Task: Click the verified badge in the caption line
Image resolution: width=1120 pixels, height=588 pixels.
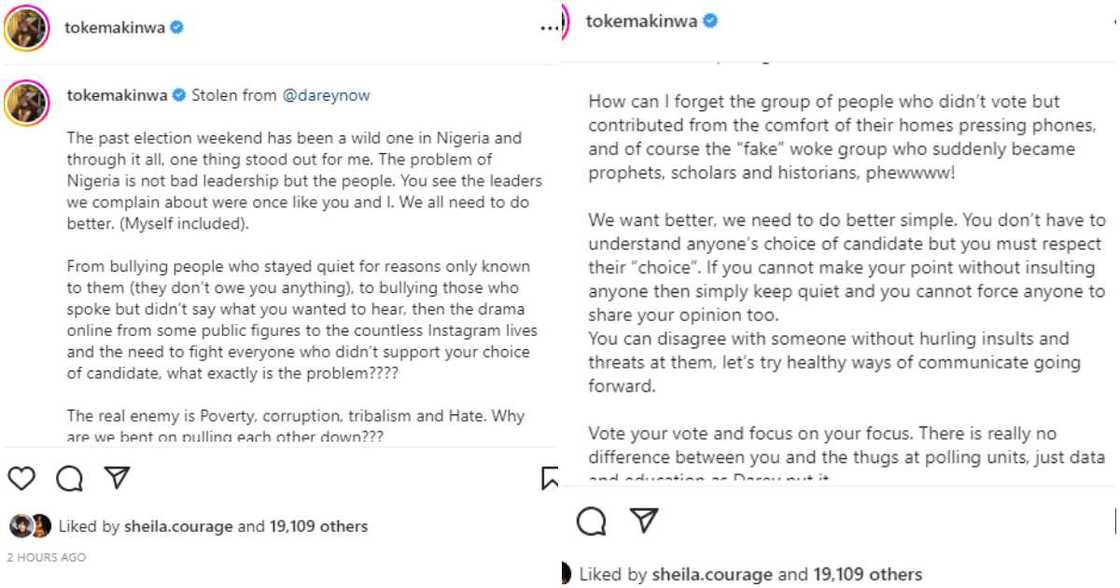Action: [180, 95]
